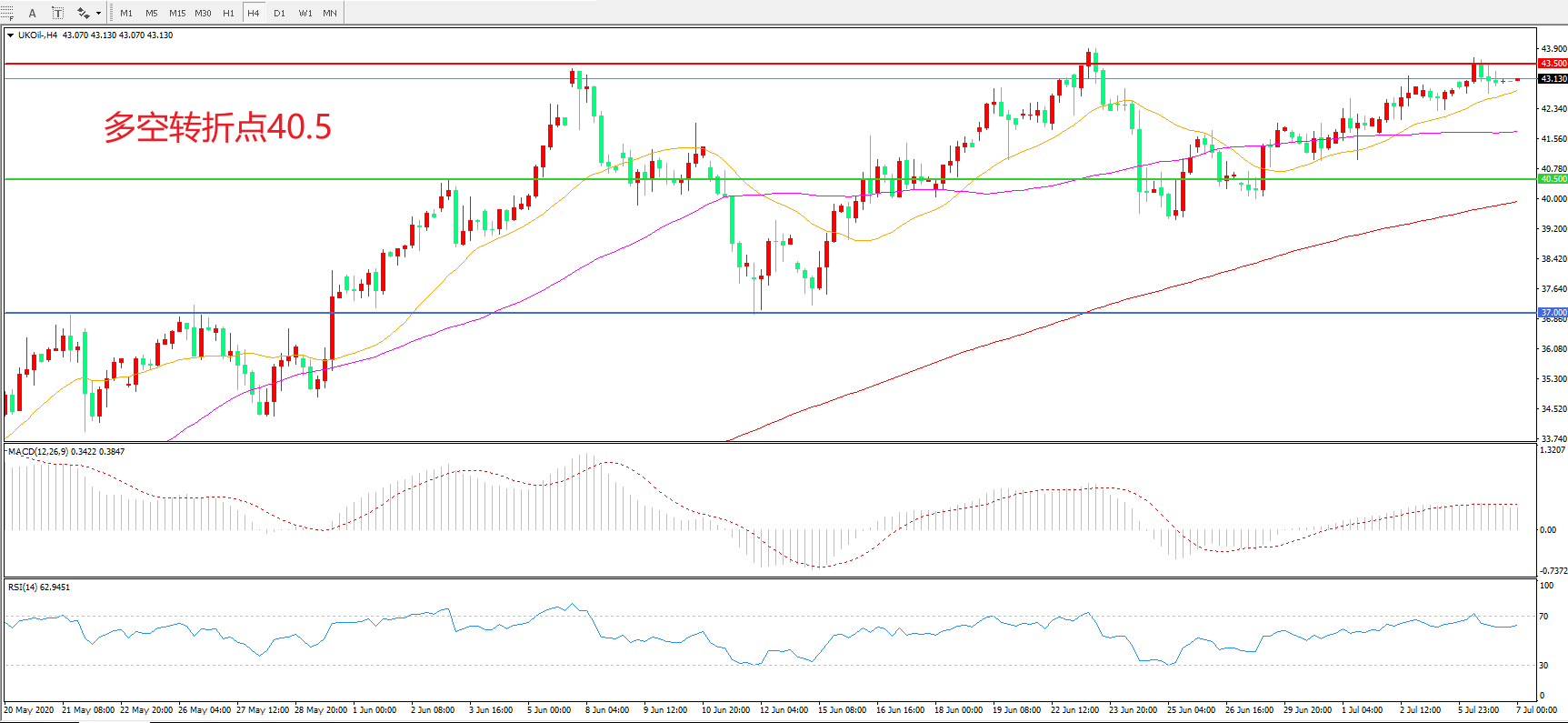Viewport: 1568px width, 723px height.
Task: Click the red 43.500 price level label
Action: pos(1553,64)
